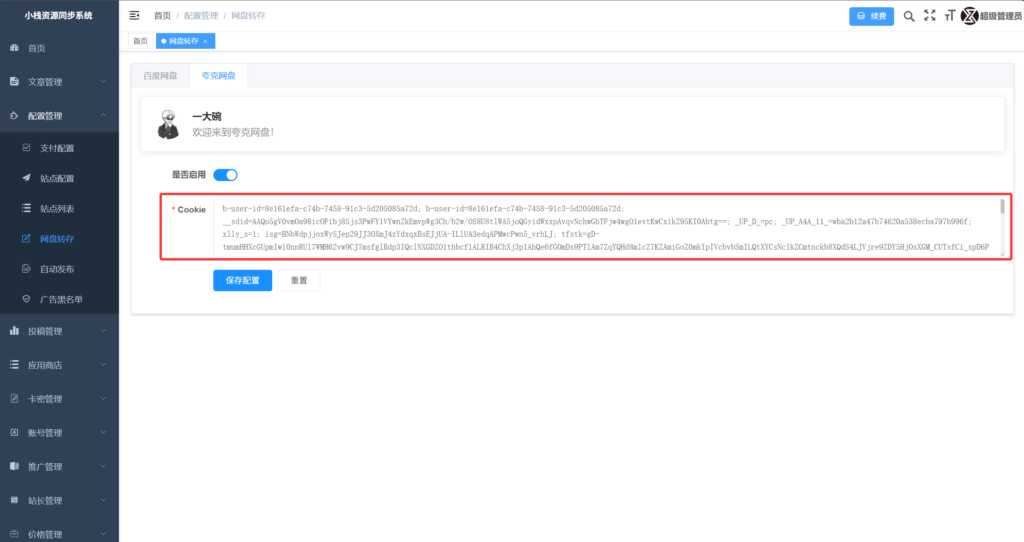Image resolution: width=1024 pixels, height=542 pixels.
Task: Click the Cookie textarea scrollbar
Action: (1002, 212)
